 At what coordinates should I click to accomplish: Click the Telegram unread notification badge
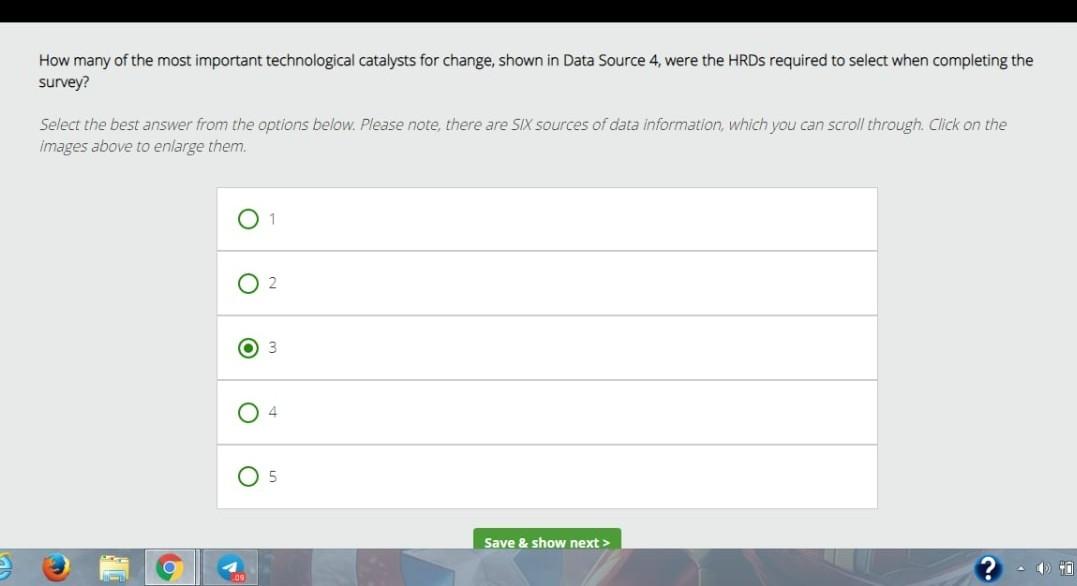(x=238, y=578)
